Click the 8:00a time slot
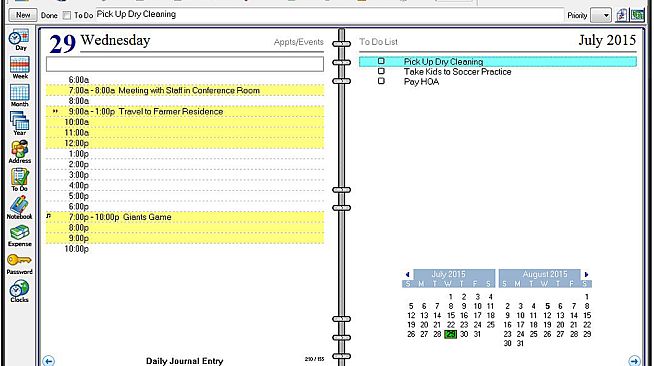The width and height of the screenshot is (654, 366). tap(185, 101)
